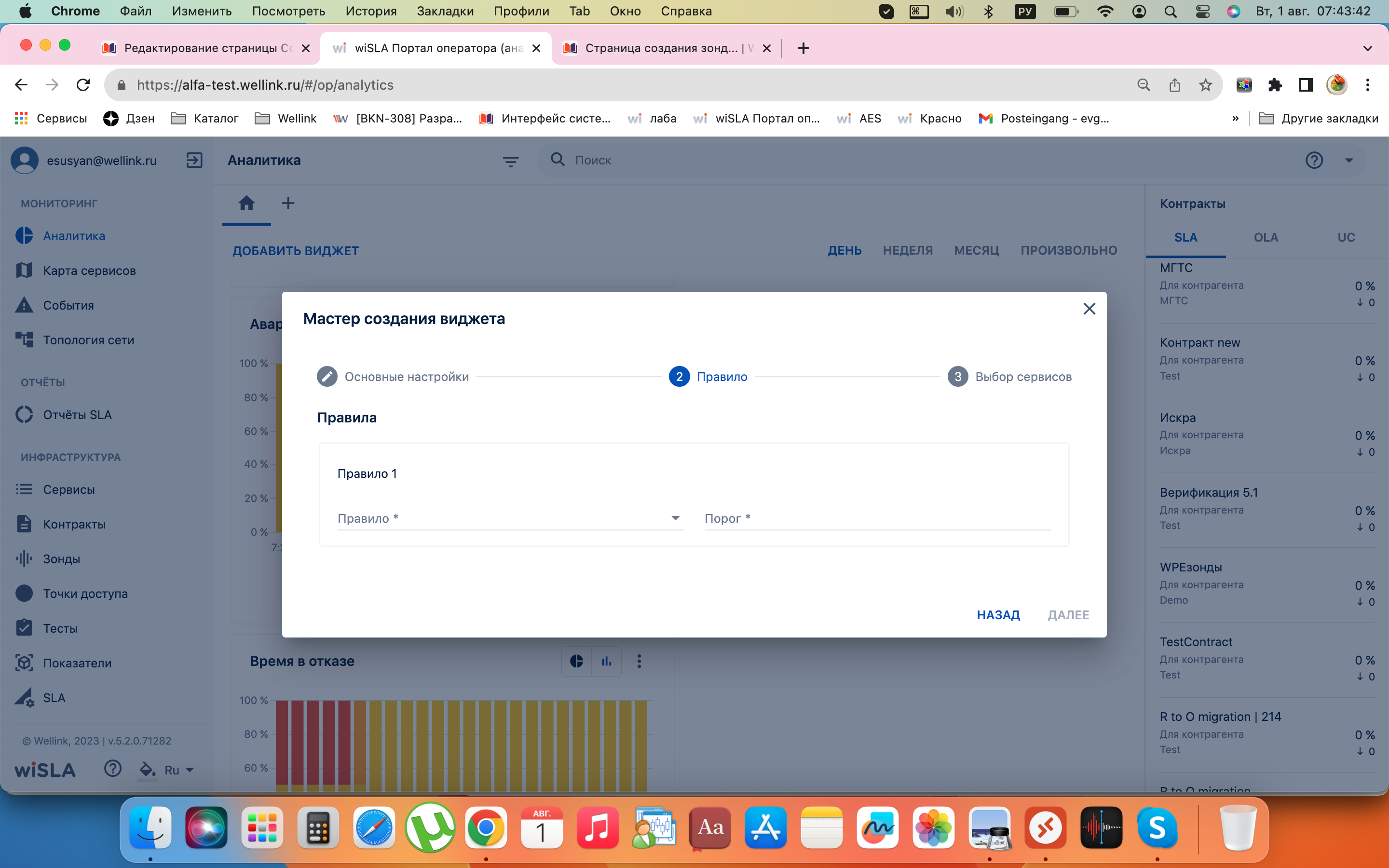
Task: Click the logout icon next to user email
Action: click(x=194, y=160)
